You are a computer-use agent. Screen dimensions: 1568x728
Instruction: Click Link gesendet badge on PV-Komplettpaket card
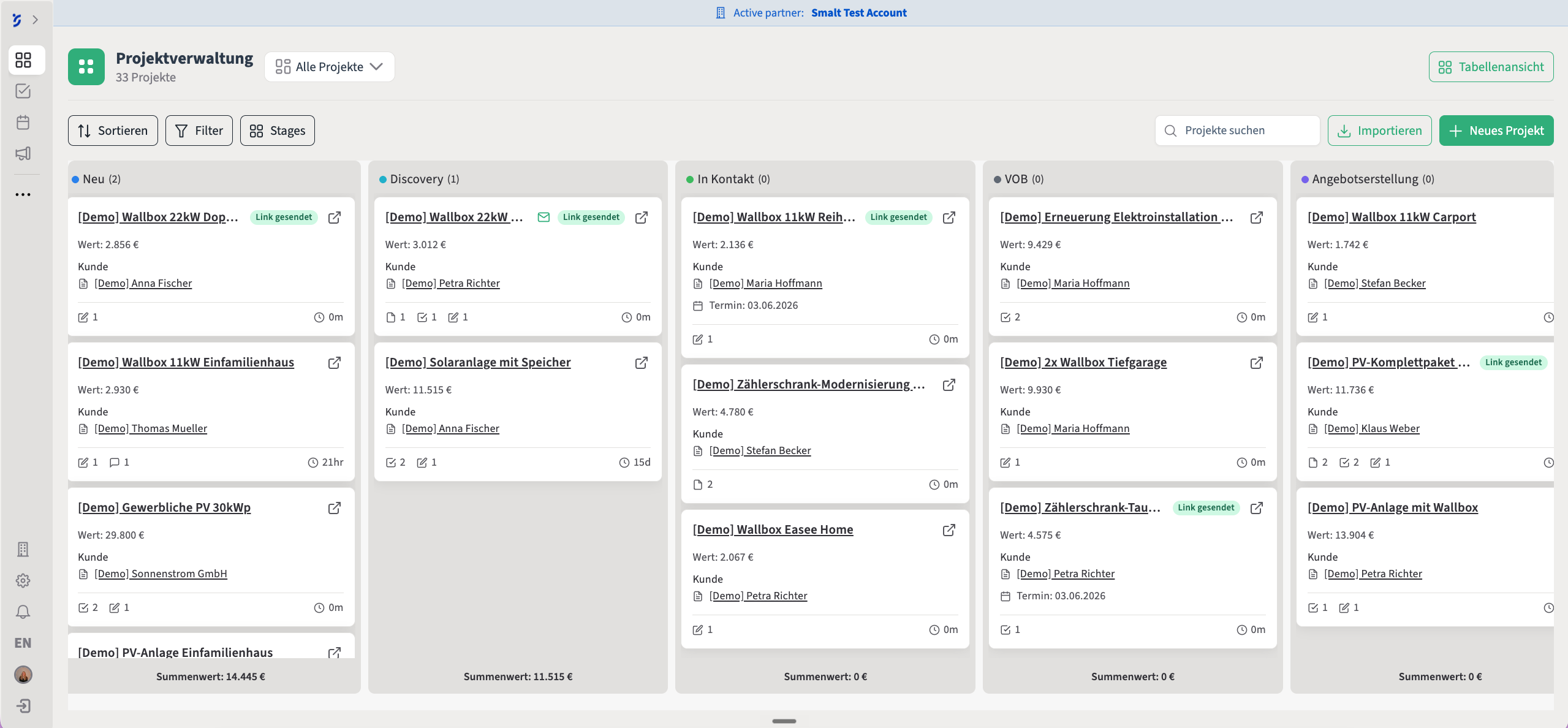tap(1513, 362)
